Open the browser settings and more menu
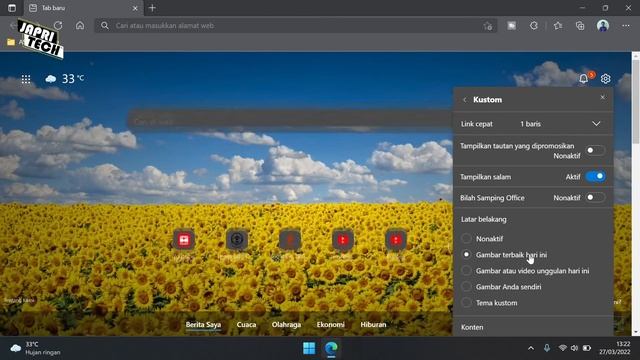Viewport: 640px width, 360px height. pyautogui.click(x=626, y=26)
